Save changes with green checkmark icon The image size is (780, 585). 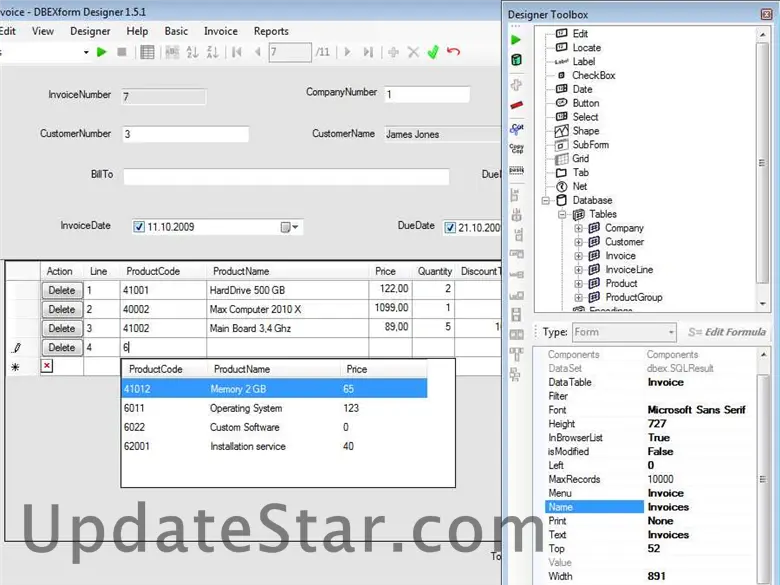click(x=433, y=52)
